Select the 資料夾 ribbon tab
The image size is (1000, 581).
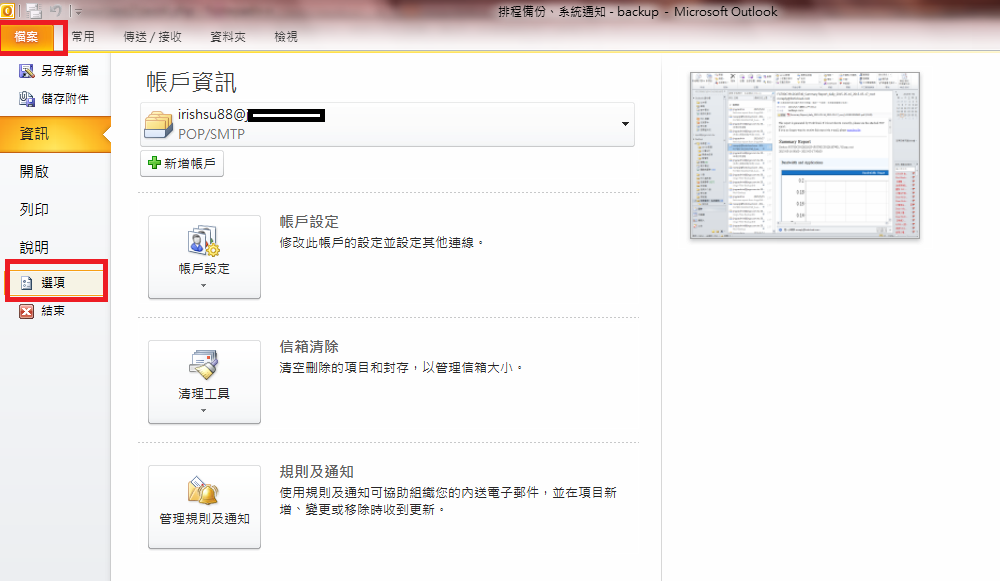[228, 37]
